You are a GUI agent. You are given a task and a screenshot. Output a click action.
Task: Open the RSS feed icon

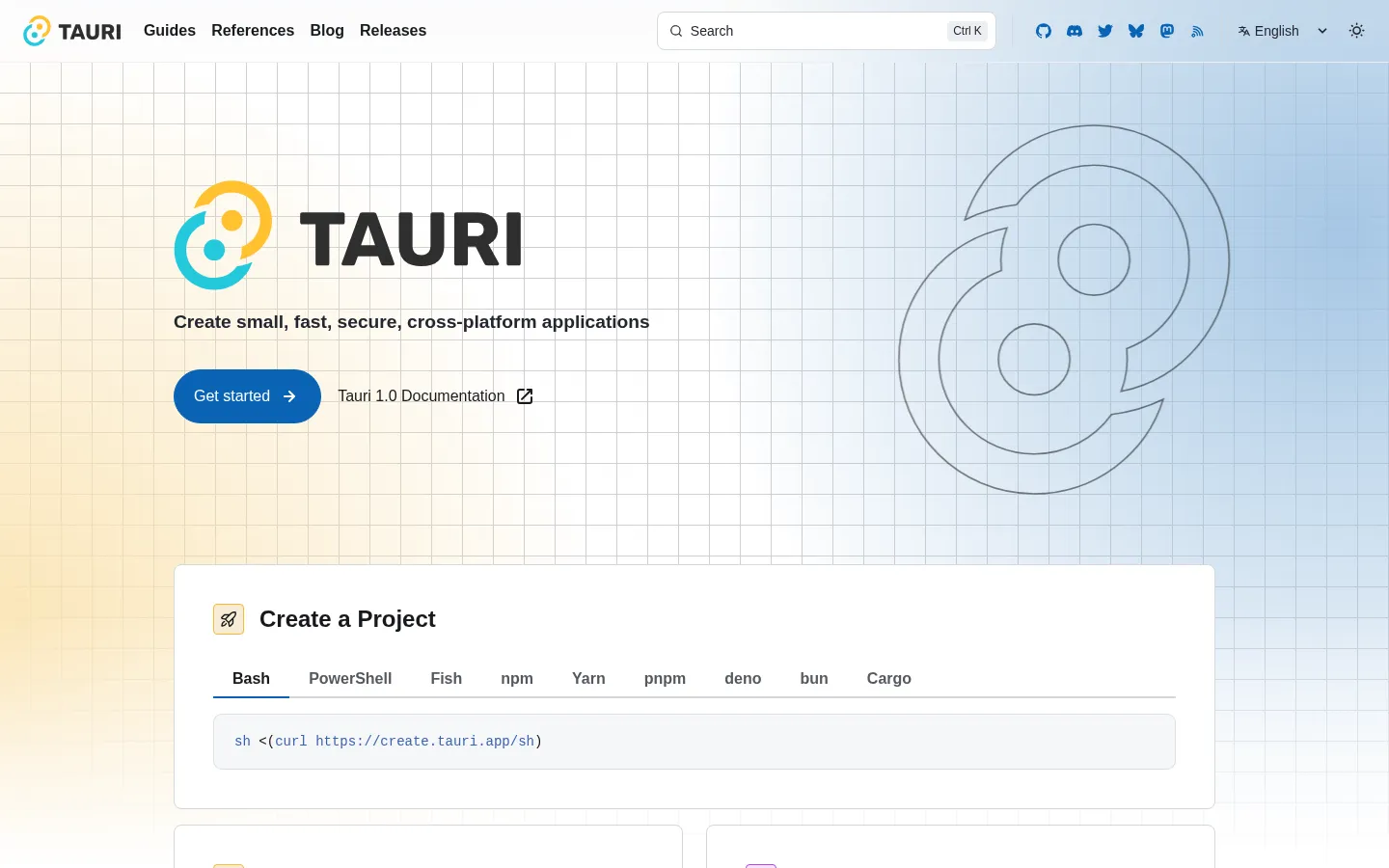[x=1198, y=31]
